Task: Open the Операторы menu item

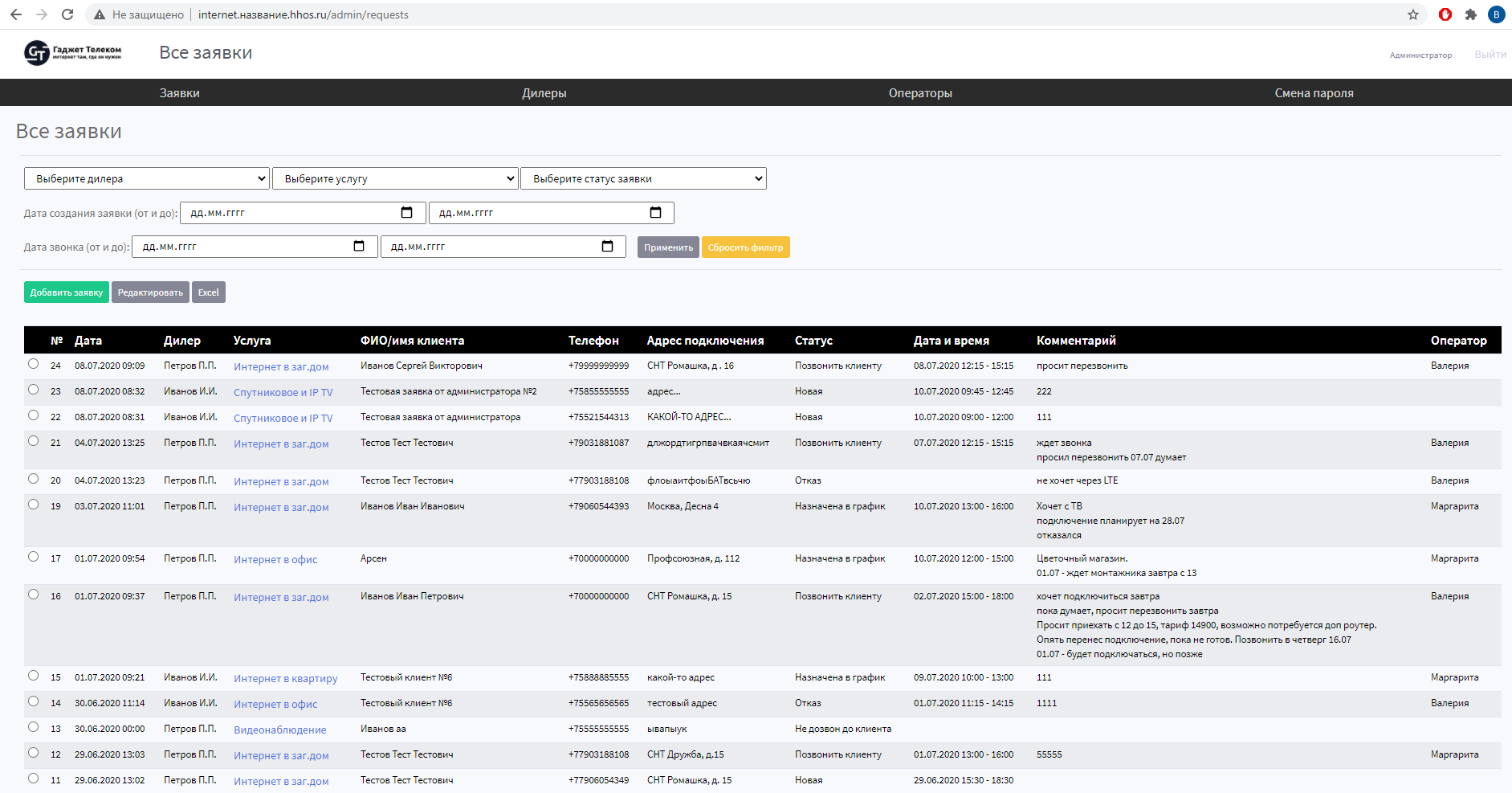Action: point(920,93)
